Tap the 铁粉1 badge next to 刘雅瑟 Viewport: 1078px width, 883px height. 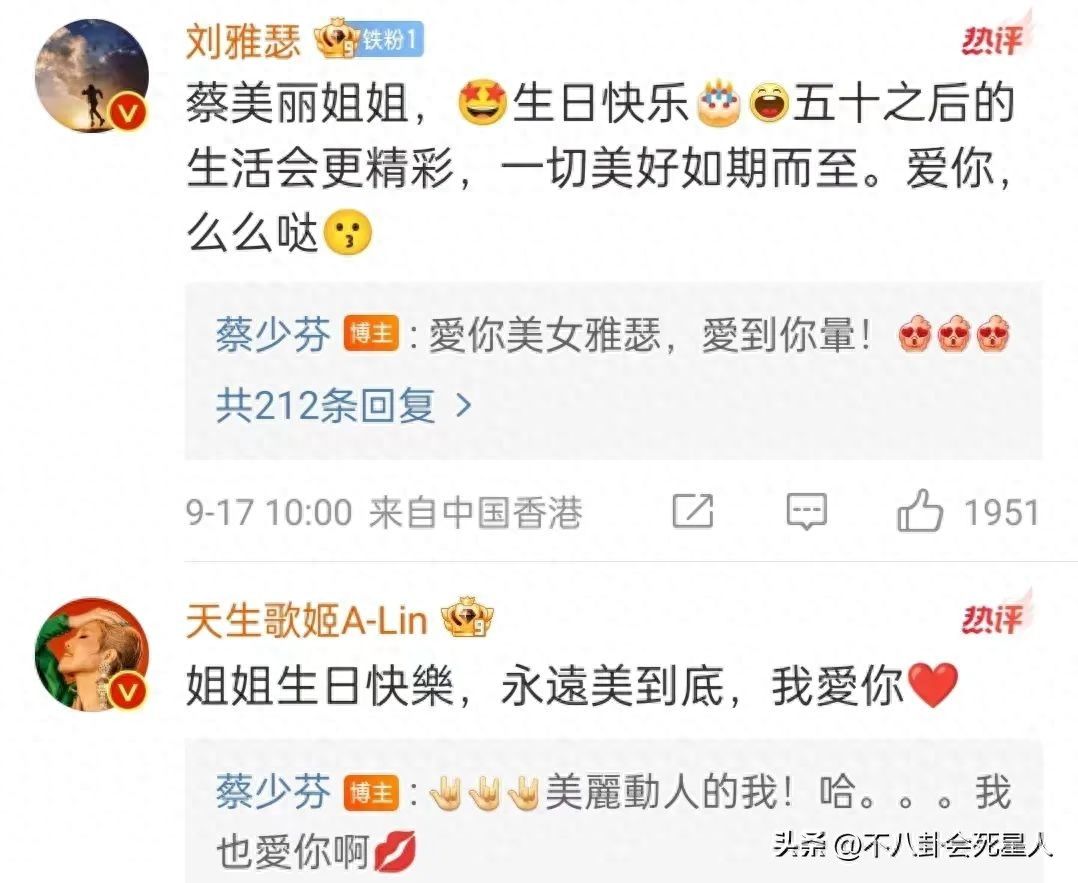[x=392, y=40]
